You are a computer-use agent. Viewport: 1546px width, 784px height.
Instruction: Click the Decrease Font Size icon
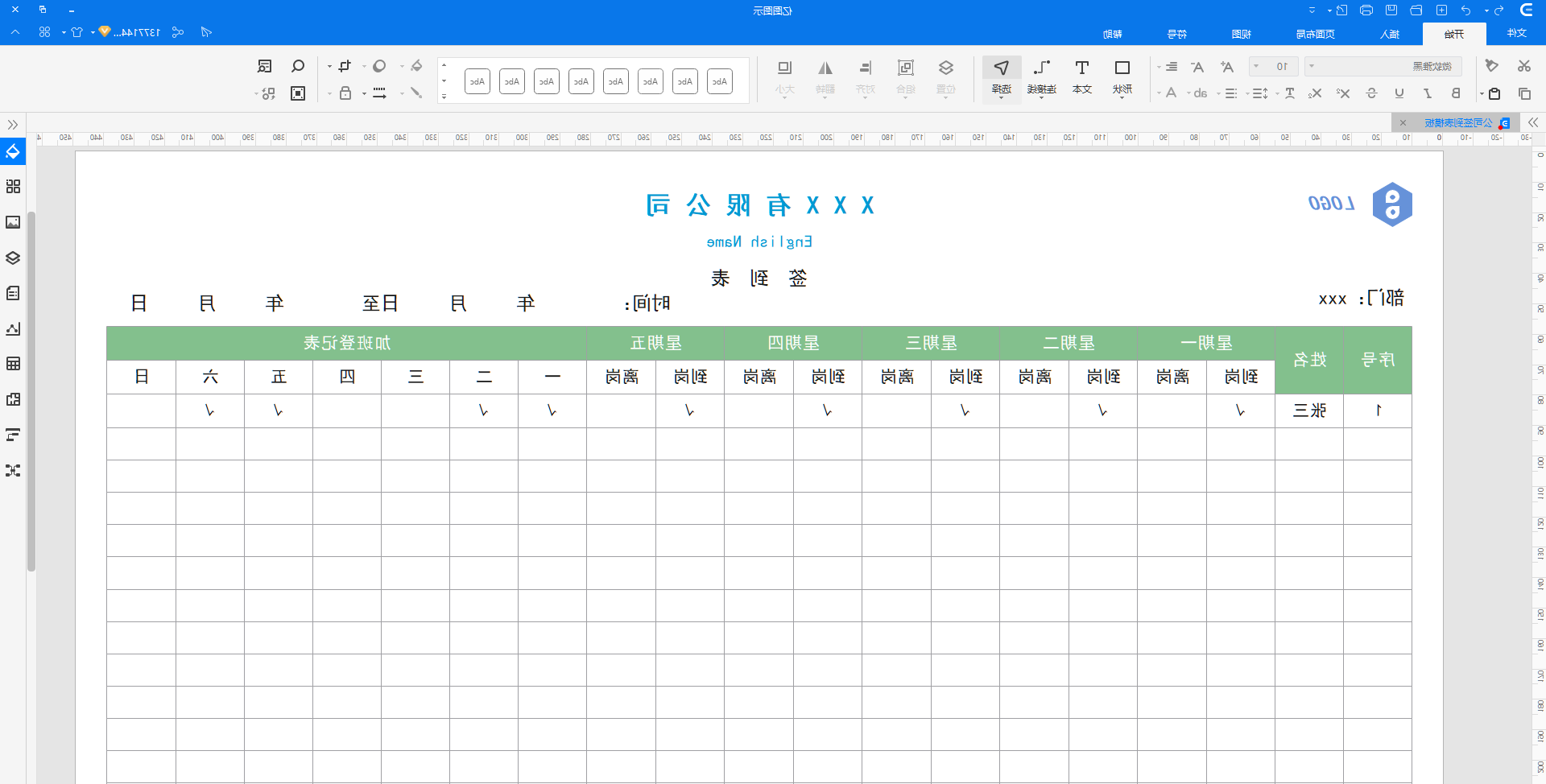pos(1197,67)
